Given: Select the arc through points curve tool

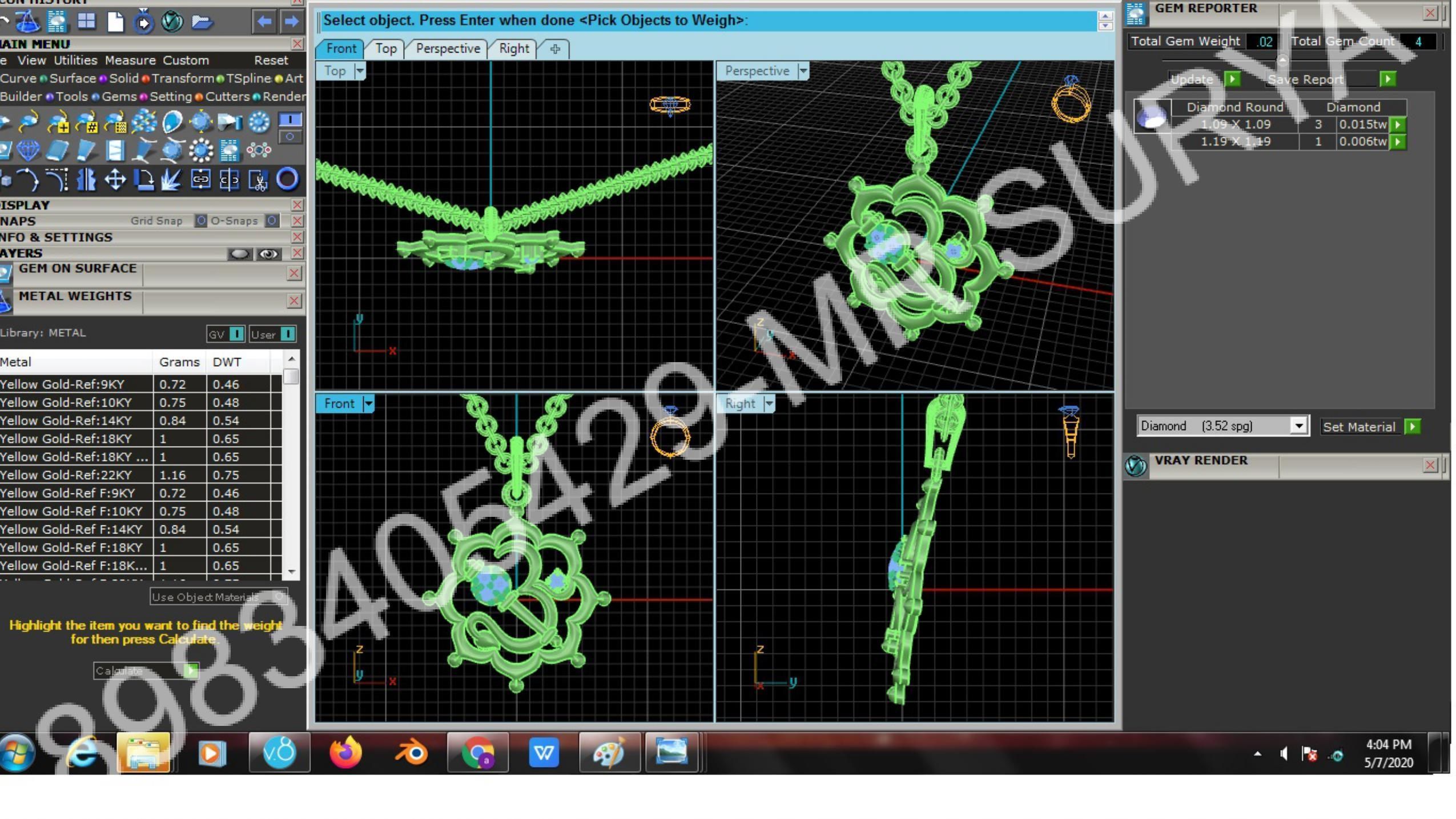Looking at the screenshot, I should (29, 180).
